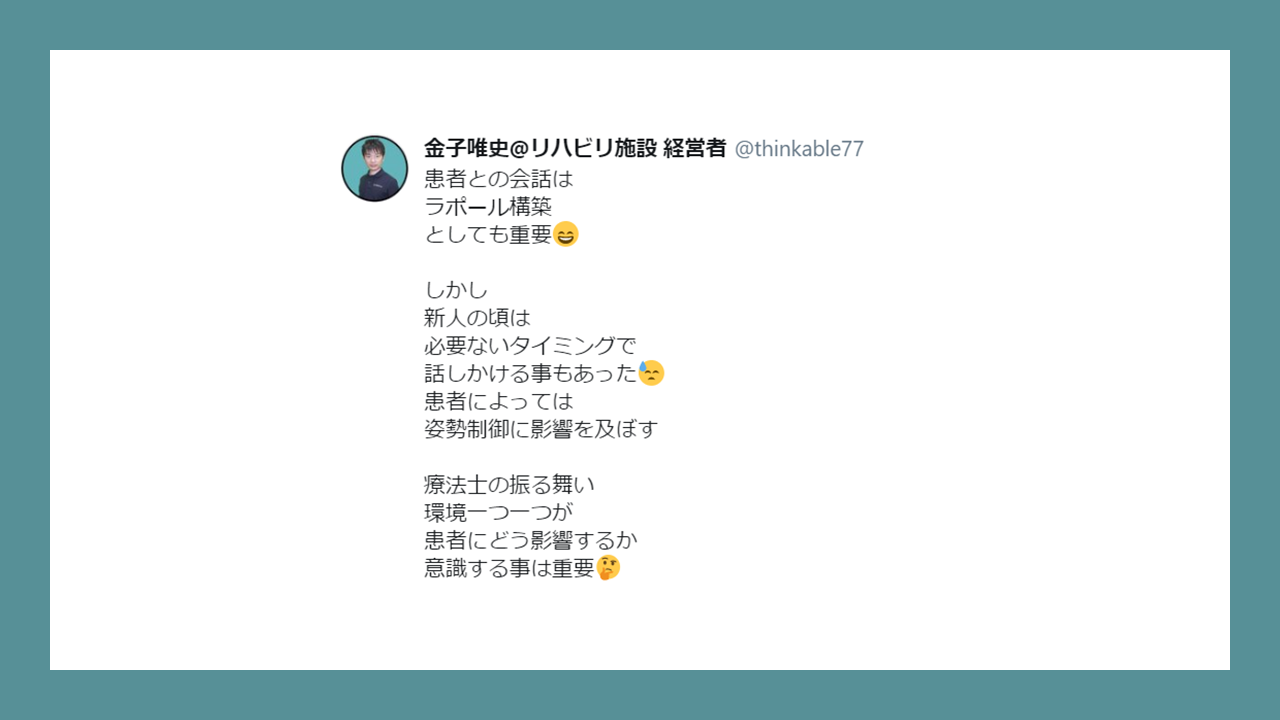Image resolution: width=1280 pixels, height=720 pixels.
Task: Click the sweat-drop emoji after 話しかける事もあった
Action: click(x=651, y=373)
